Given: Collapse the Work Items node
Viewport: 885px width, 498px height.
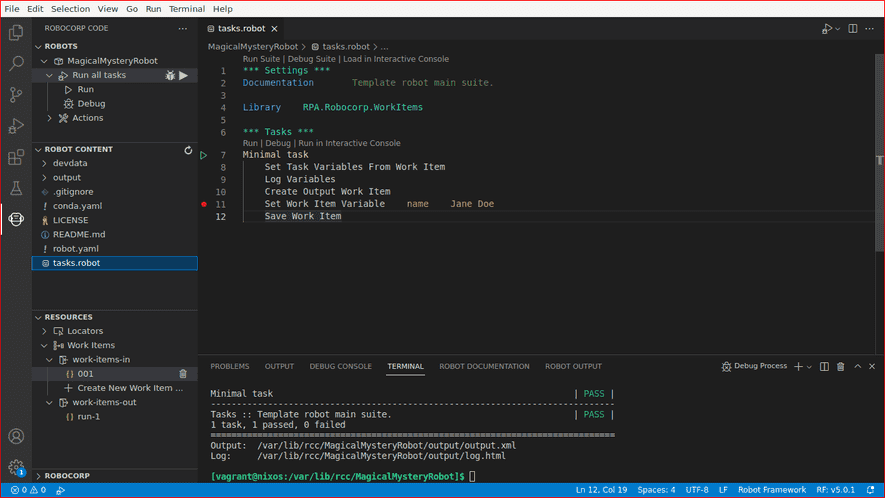Looking at the screenshot, I should click(44, 345).
